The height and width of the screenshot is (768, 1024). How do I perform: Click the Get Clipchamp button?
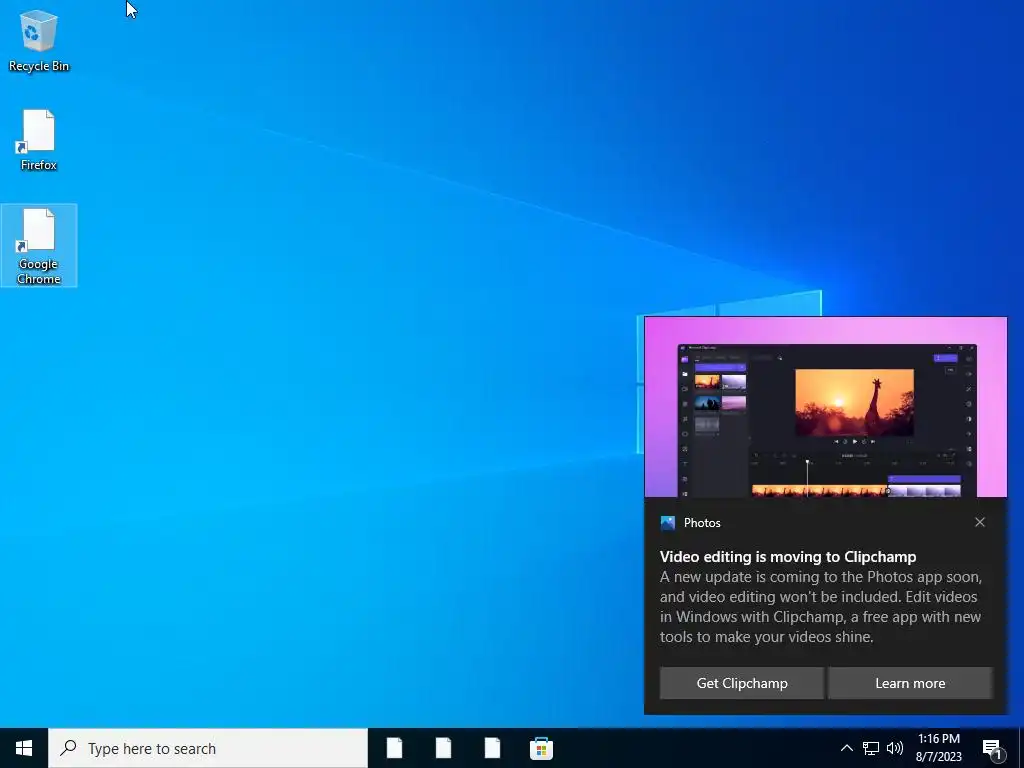[x=742, y=683]
